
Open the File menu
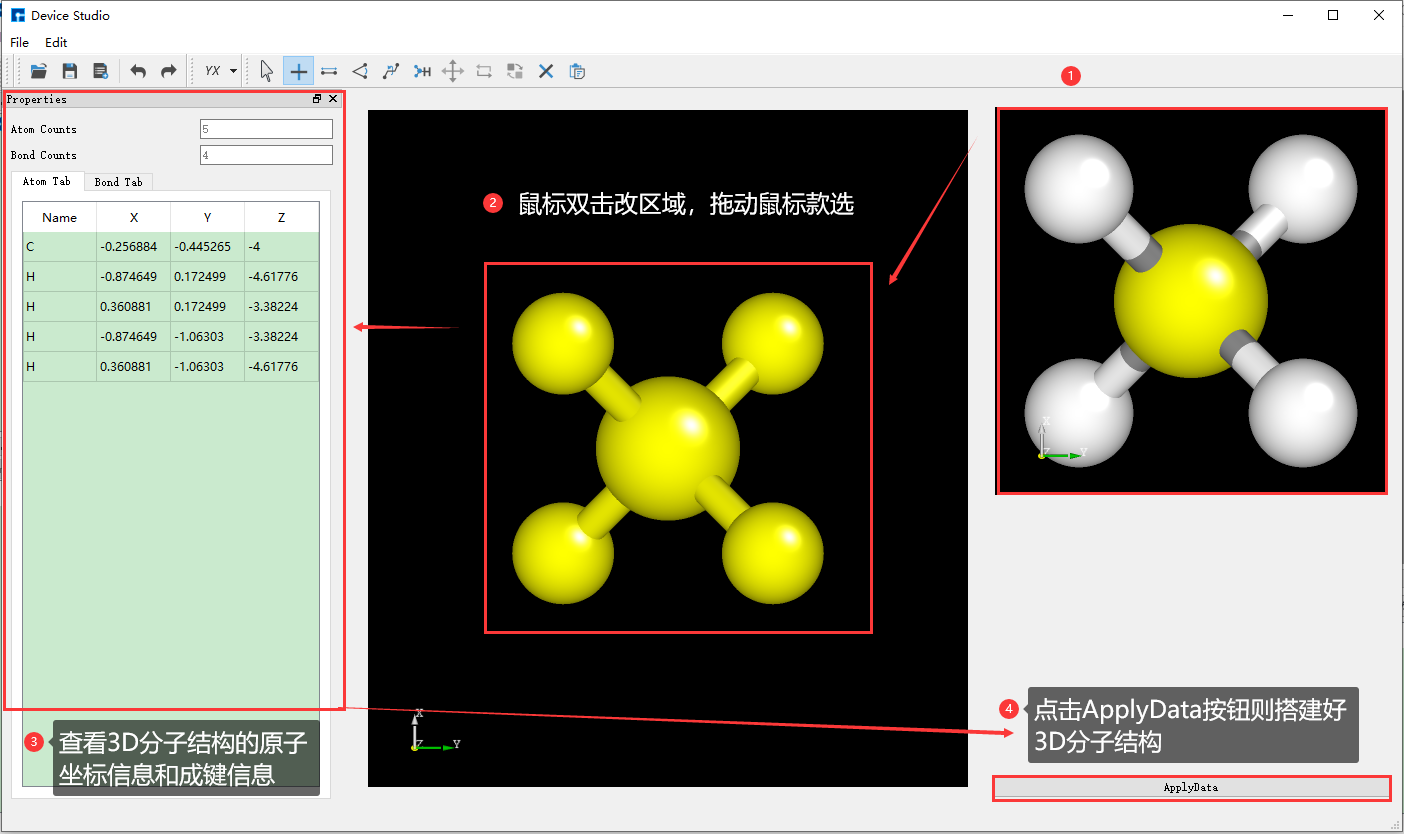point(18,42)
